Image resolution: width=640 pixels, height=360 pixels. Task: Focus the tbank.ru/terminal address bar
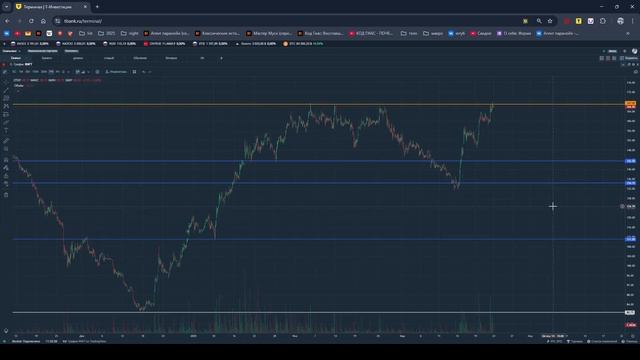(x=286, y=21)
